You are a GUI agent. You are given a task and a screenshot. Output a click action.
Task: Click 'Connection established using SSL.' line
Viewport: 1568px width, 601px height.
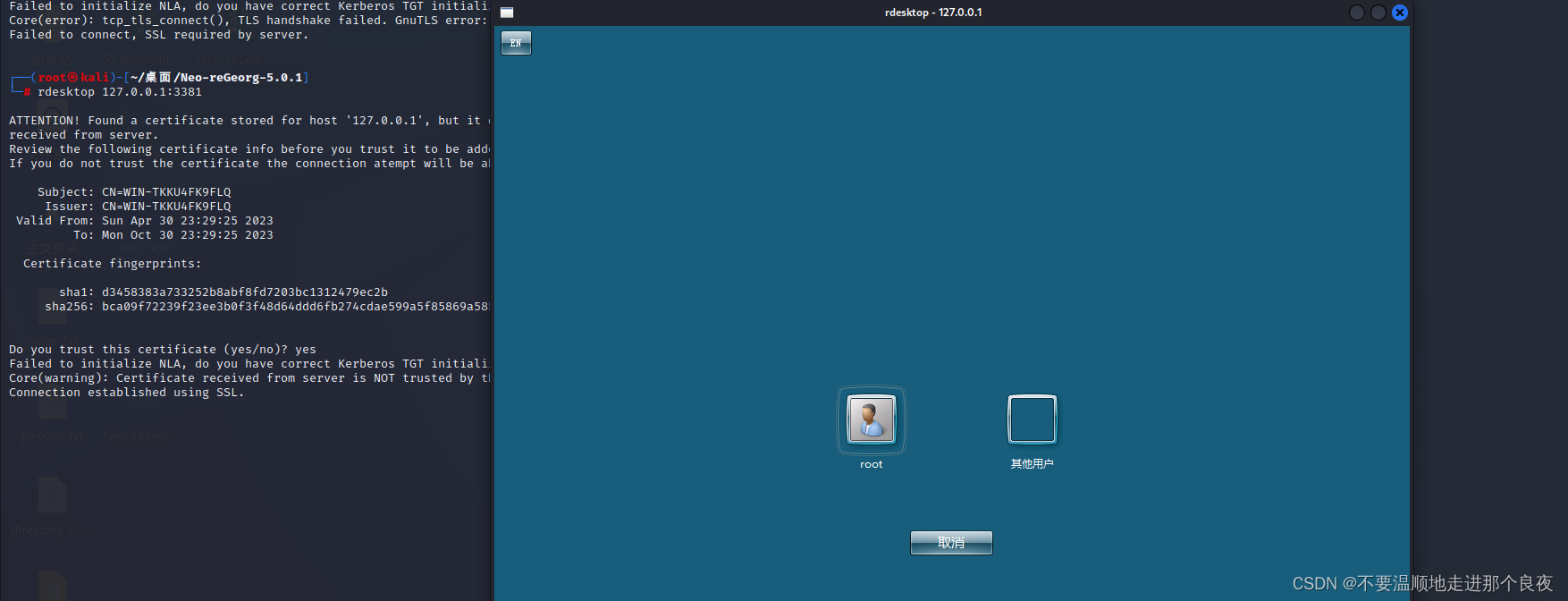pyautogui.click(x=127, y=393)
